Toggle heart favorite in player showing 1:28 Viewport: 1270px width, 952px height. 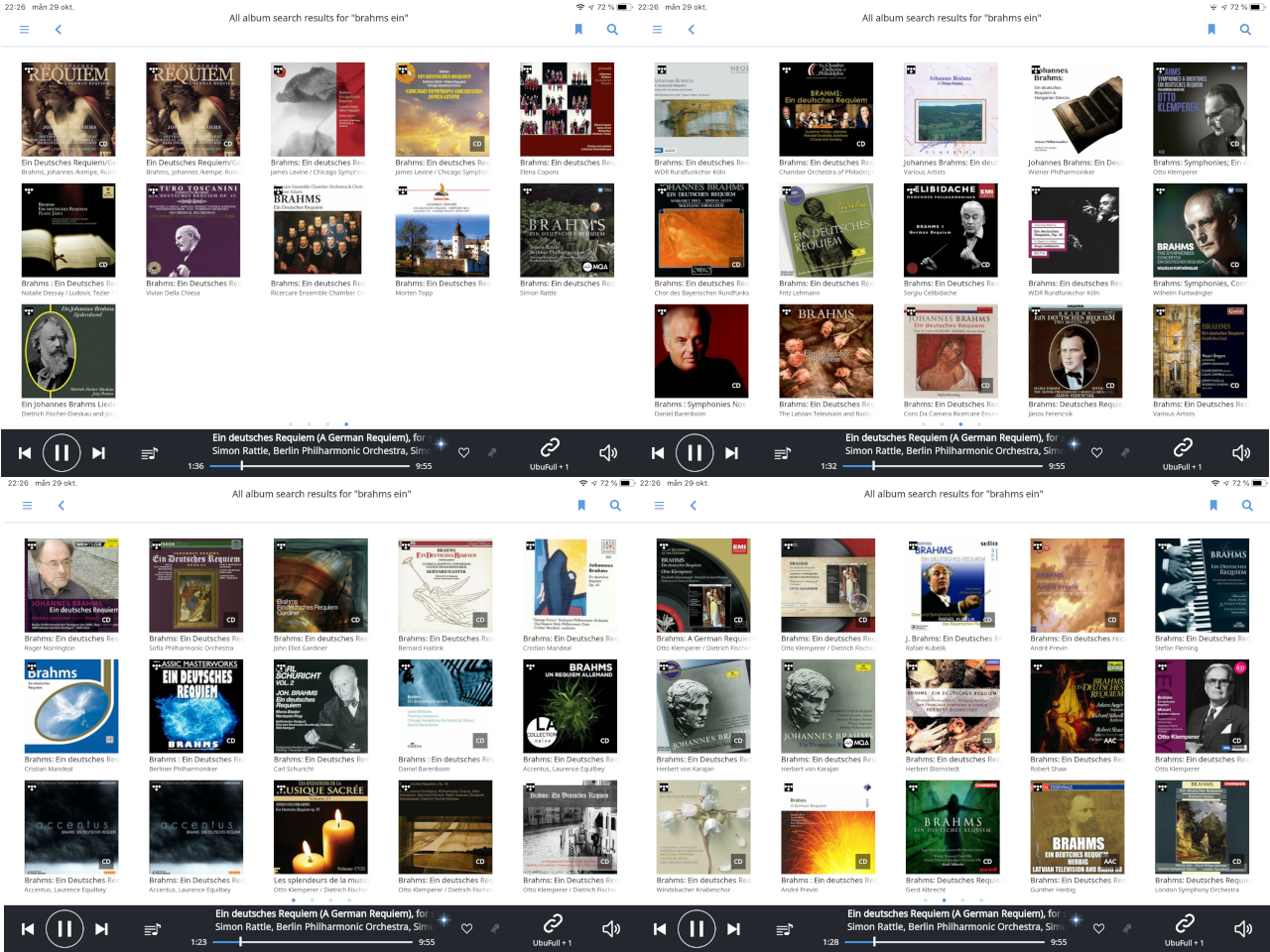pos(1098,928)
